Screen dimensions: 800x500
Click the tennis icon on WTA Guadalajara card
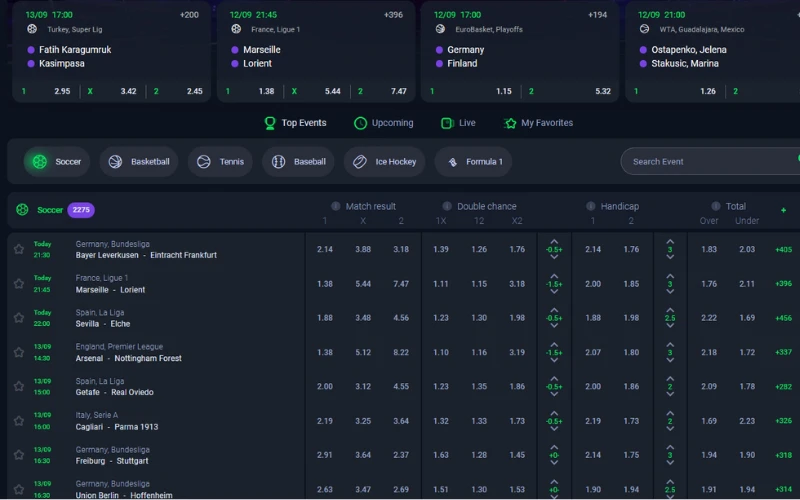pos(644,29)
